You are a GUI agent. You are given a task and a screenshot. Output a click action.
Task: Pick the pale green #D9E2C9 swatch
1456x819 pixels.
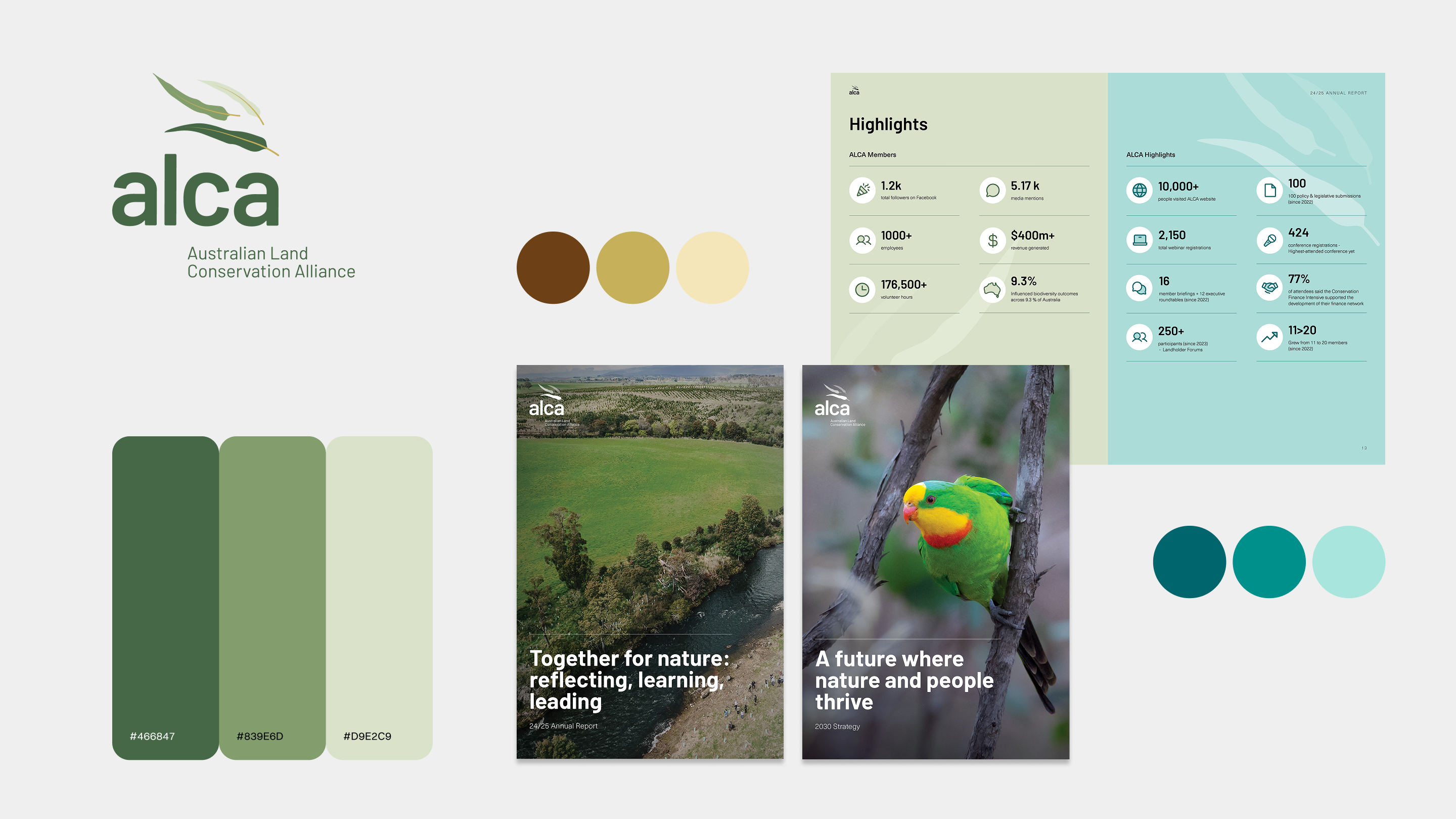coord(379,597)
